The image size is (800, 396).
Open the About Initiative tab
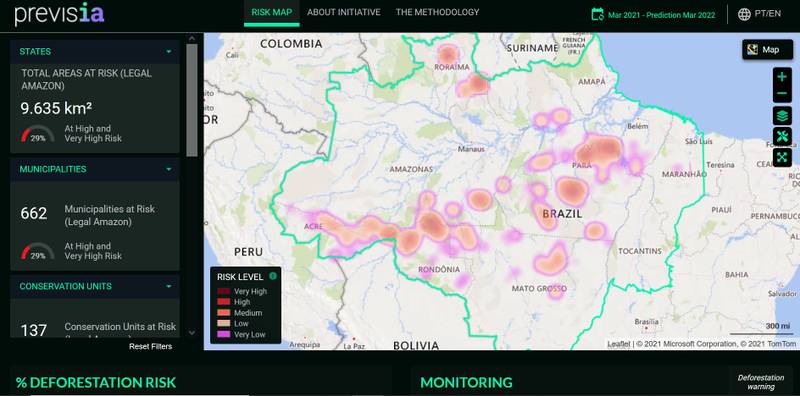(343, 12)
